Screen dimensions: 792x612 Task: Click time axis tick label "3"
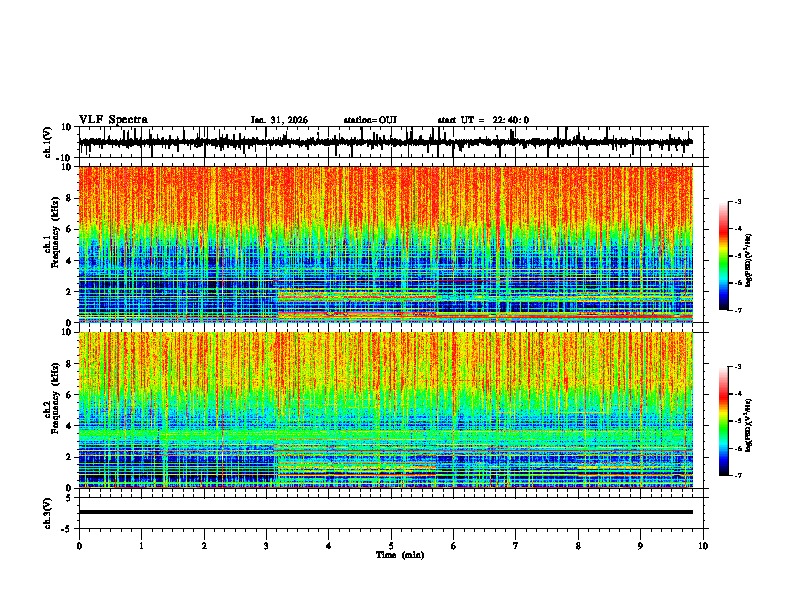click(266, 546)
